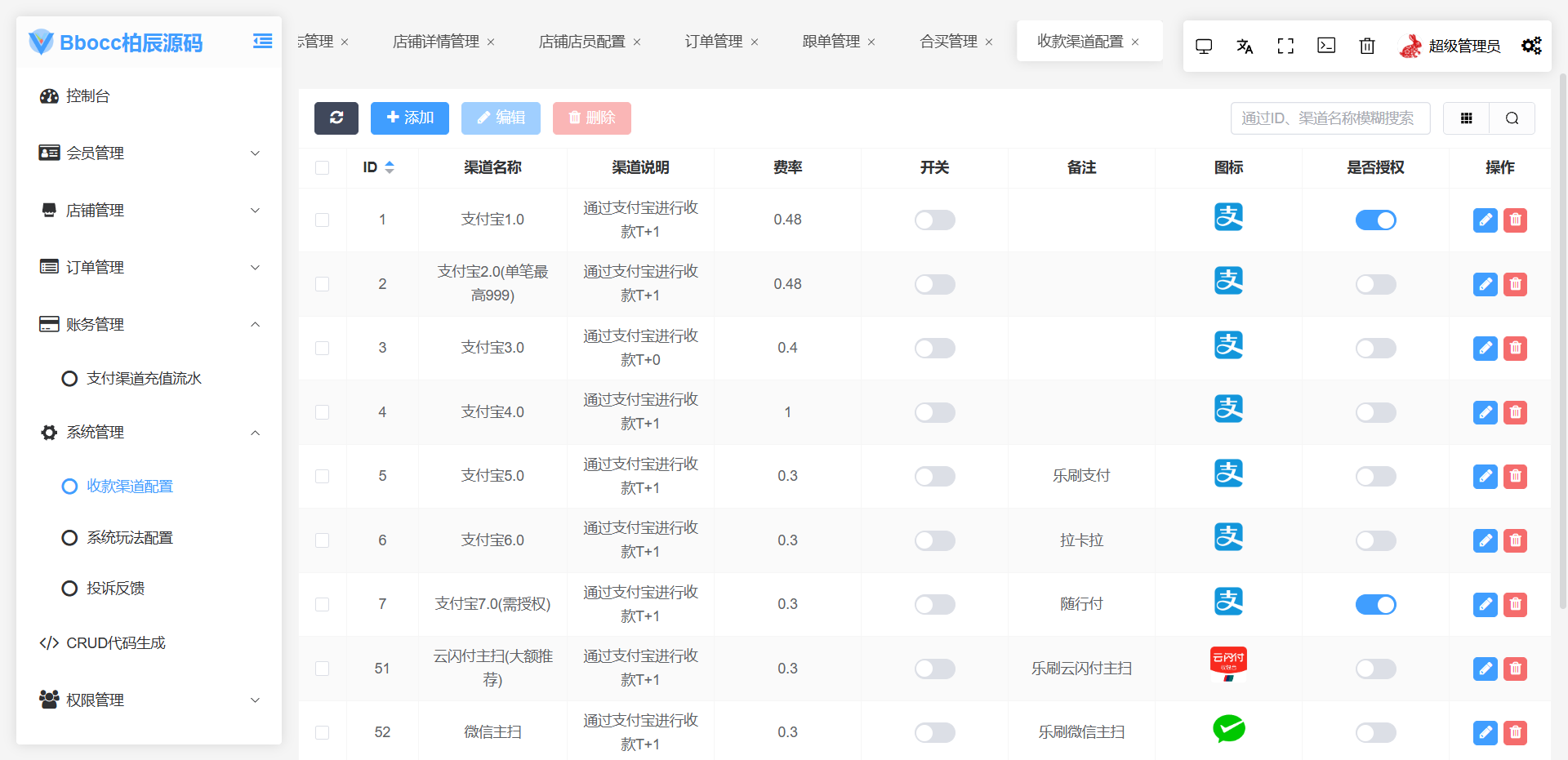The width and height of the screenshot is (1568, 760).
Task: Open the home monitor icon in header
Action: click(x=1204, y=46)
